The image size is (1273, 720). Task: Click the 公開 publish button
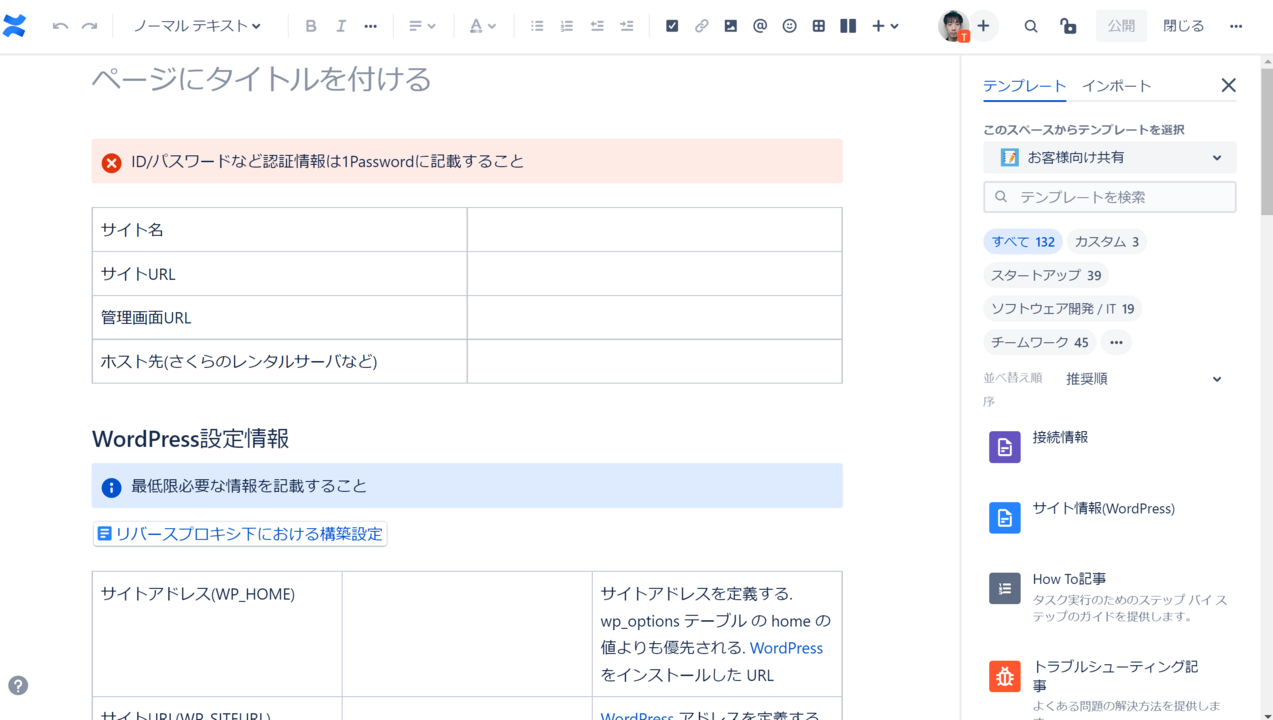pos(1121,26)
